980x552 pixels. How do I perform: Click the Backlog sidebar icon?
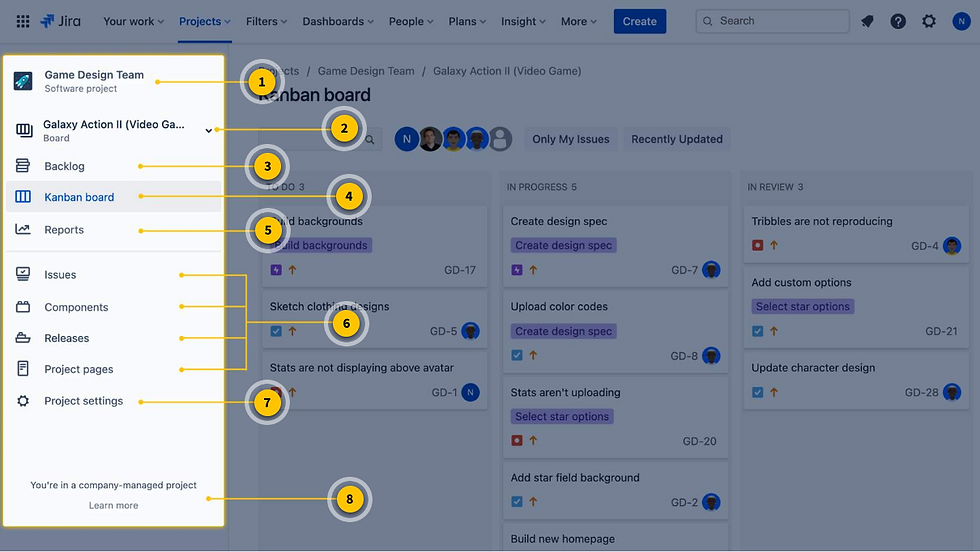point(22,166)
